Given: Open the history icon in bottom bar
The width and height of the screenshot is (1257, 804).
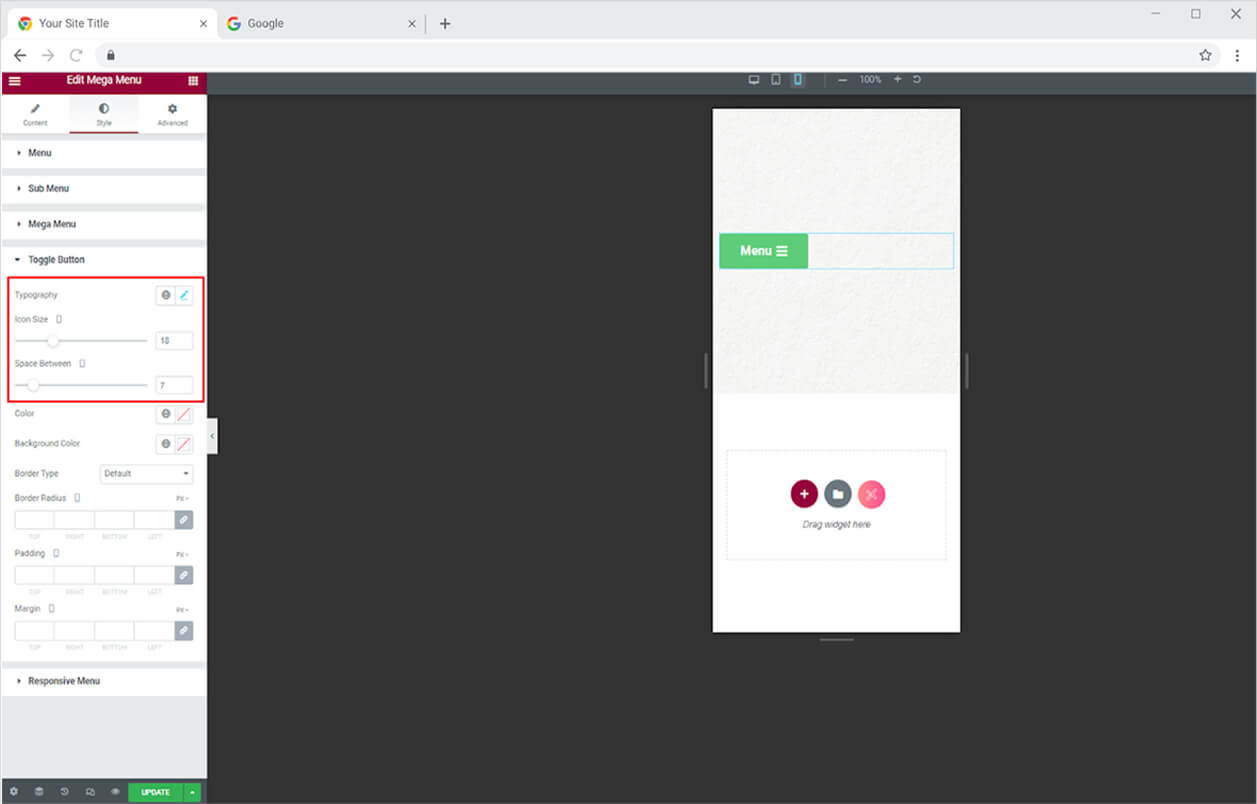Looking at the screenshot, I should [64, 792].
